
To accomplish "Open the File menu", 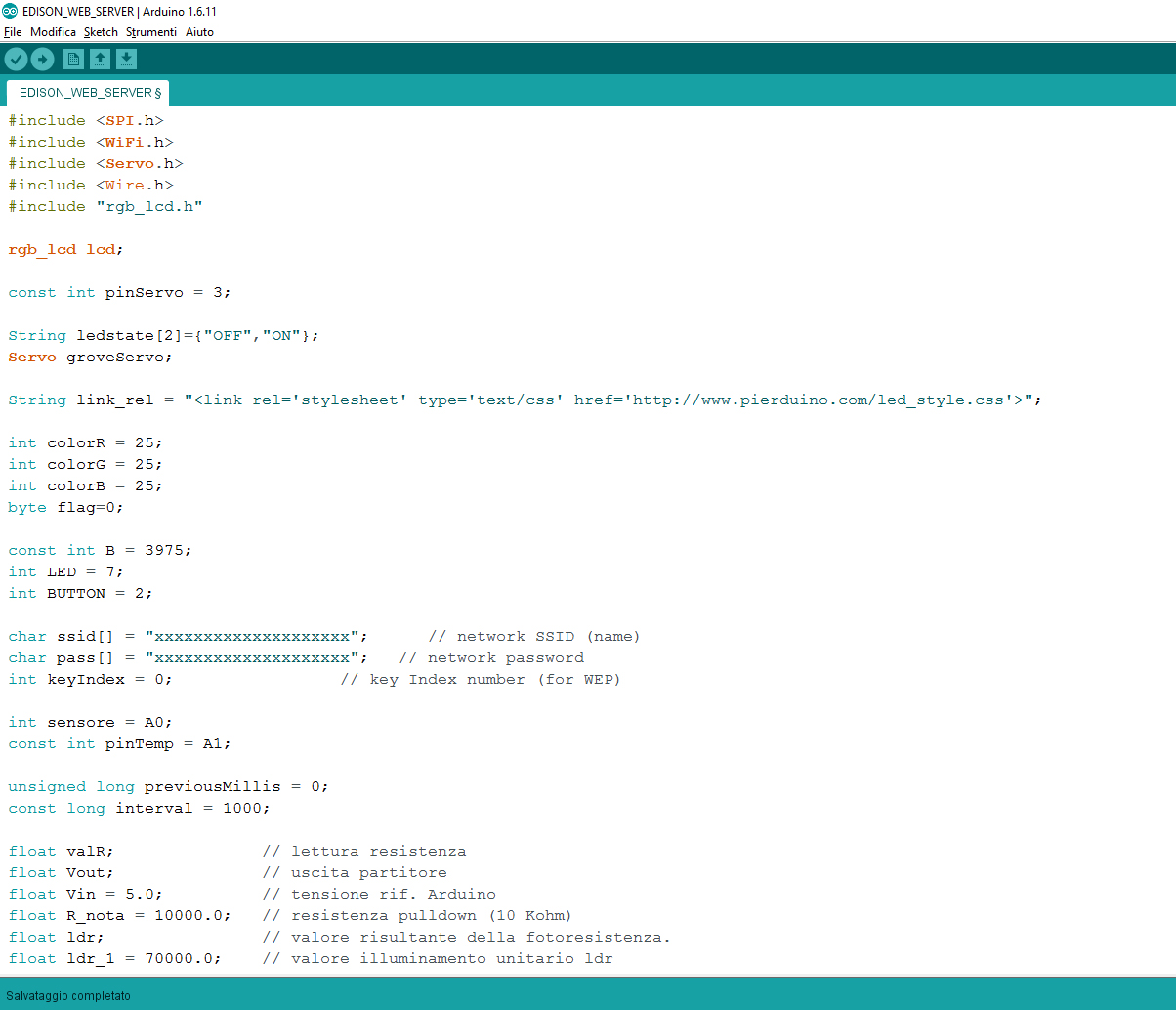I will (13, 32).
